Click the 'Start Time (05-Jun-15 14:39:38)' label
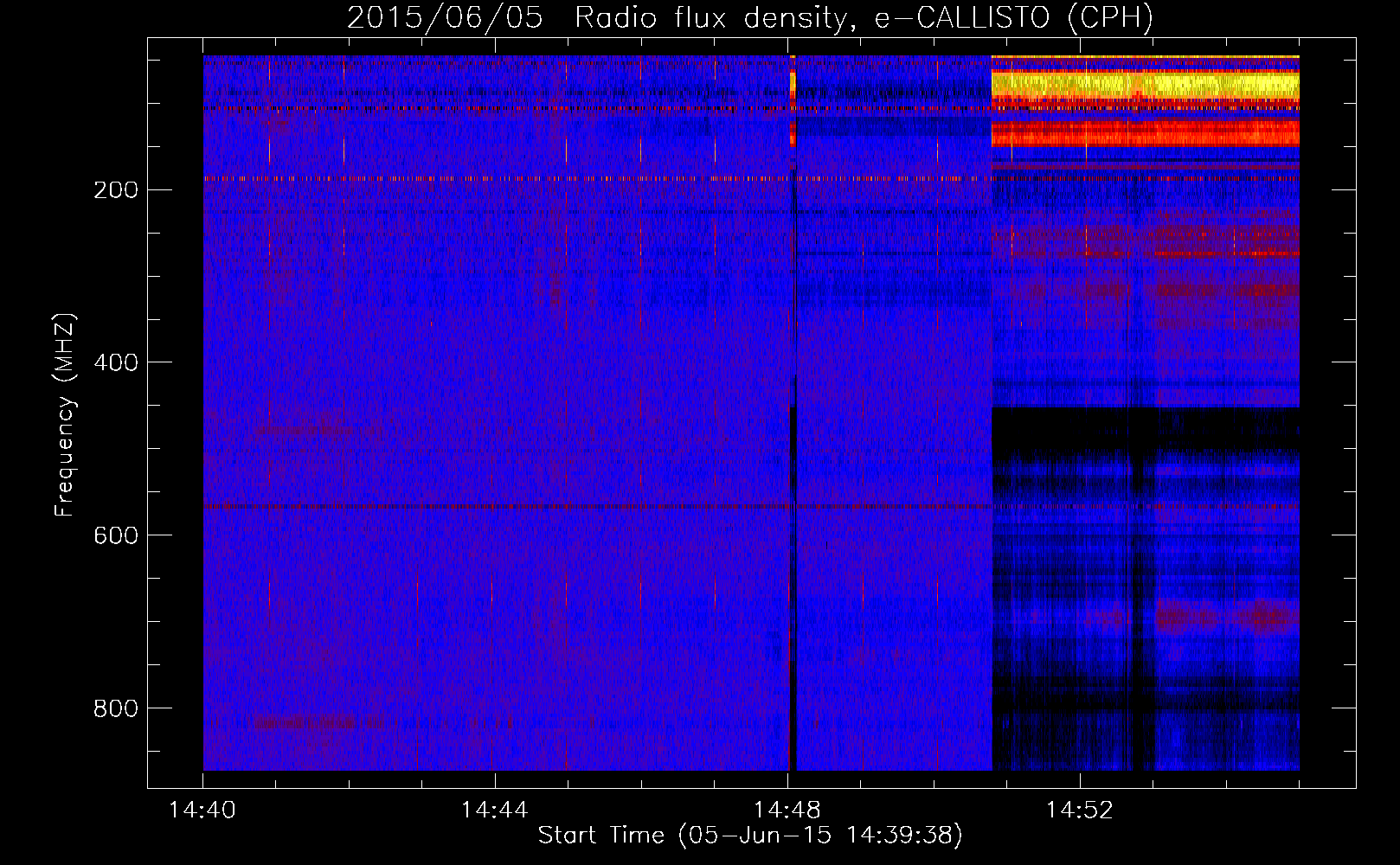This screenshot has height=865, width=1400. click(750, 836)
